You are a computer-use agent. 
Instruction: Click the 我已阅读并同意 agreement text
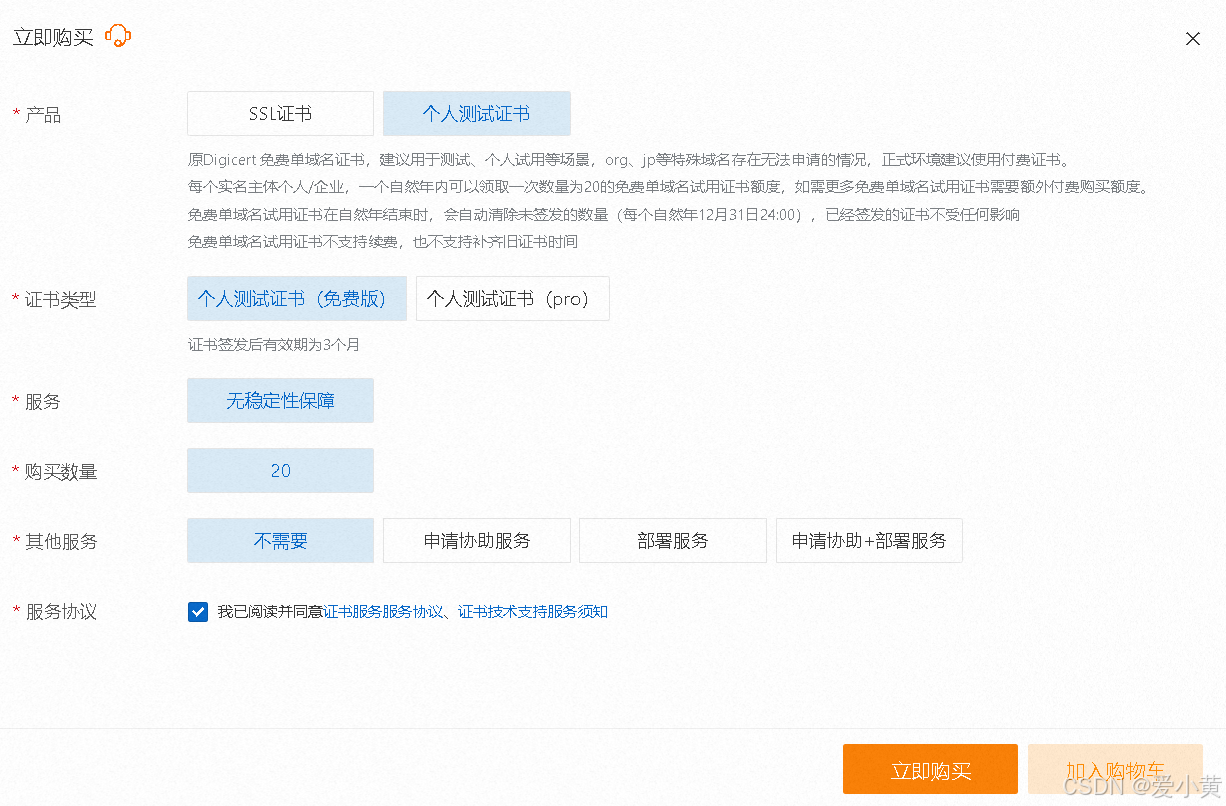pyautogui.click(x=270, y=612)
